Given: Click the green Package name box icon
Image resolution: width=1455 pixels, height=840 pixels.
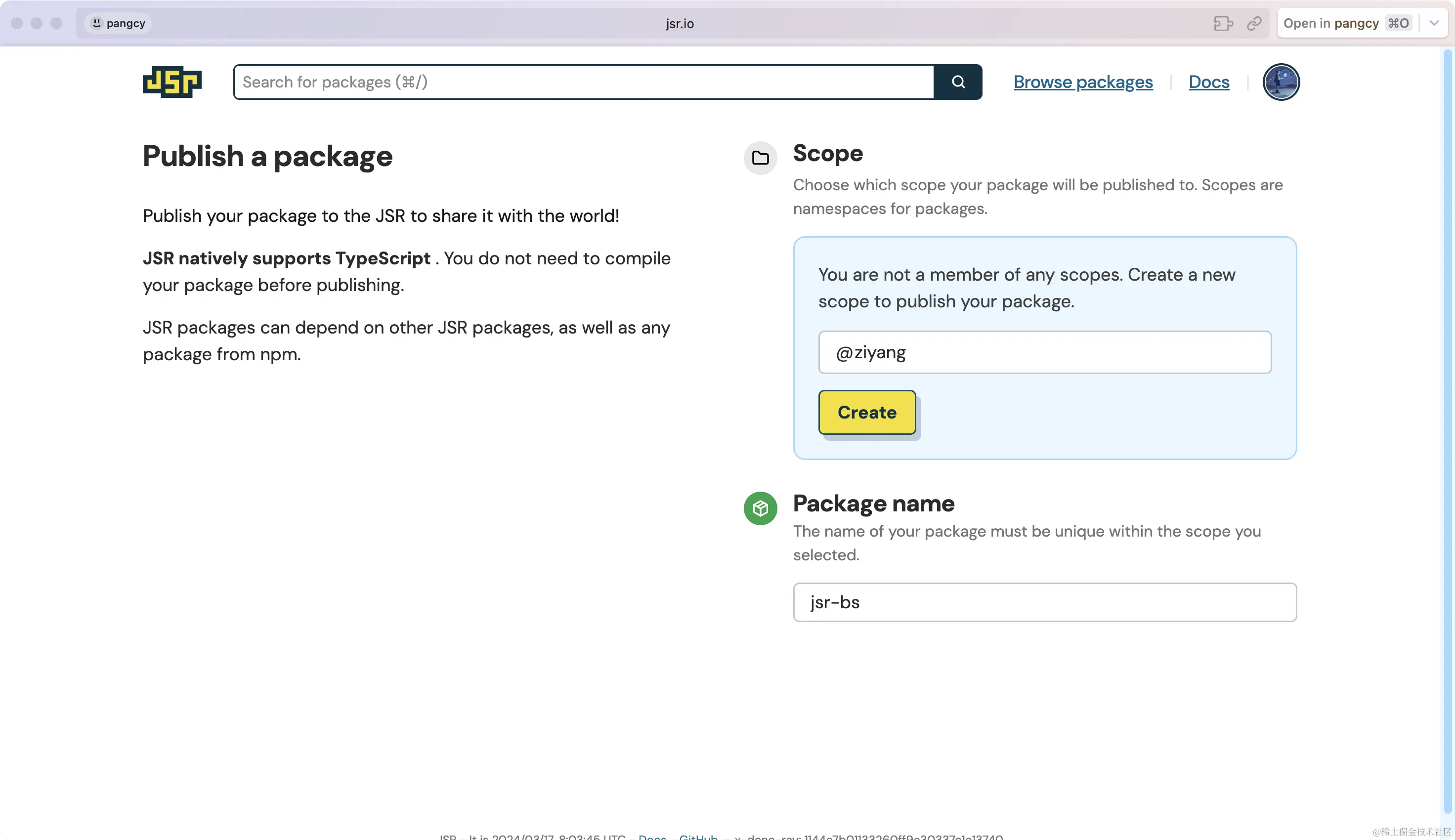Looking at the screenshot, I should coord(760,508).
